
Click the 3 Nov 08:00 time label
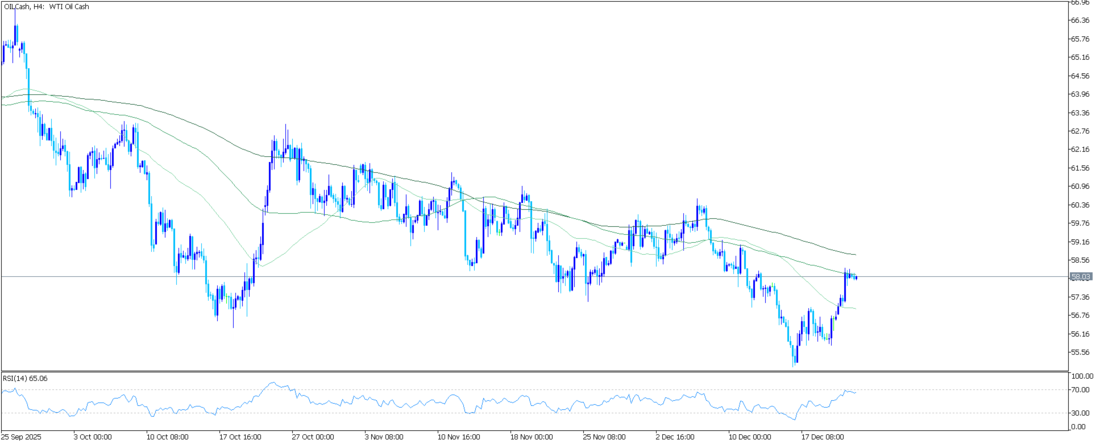pos(386,437)
